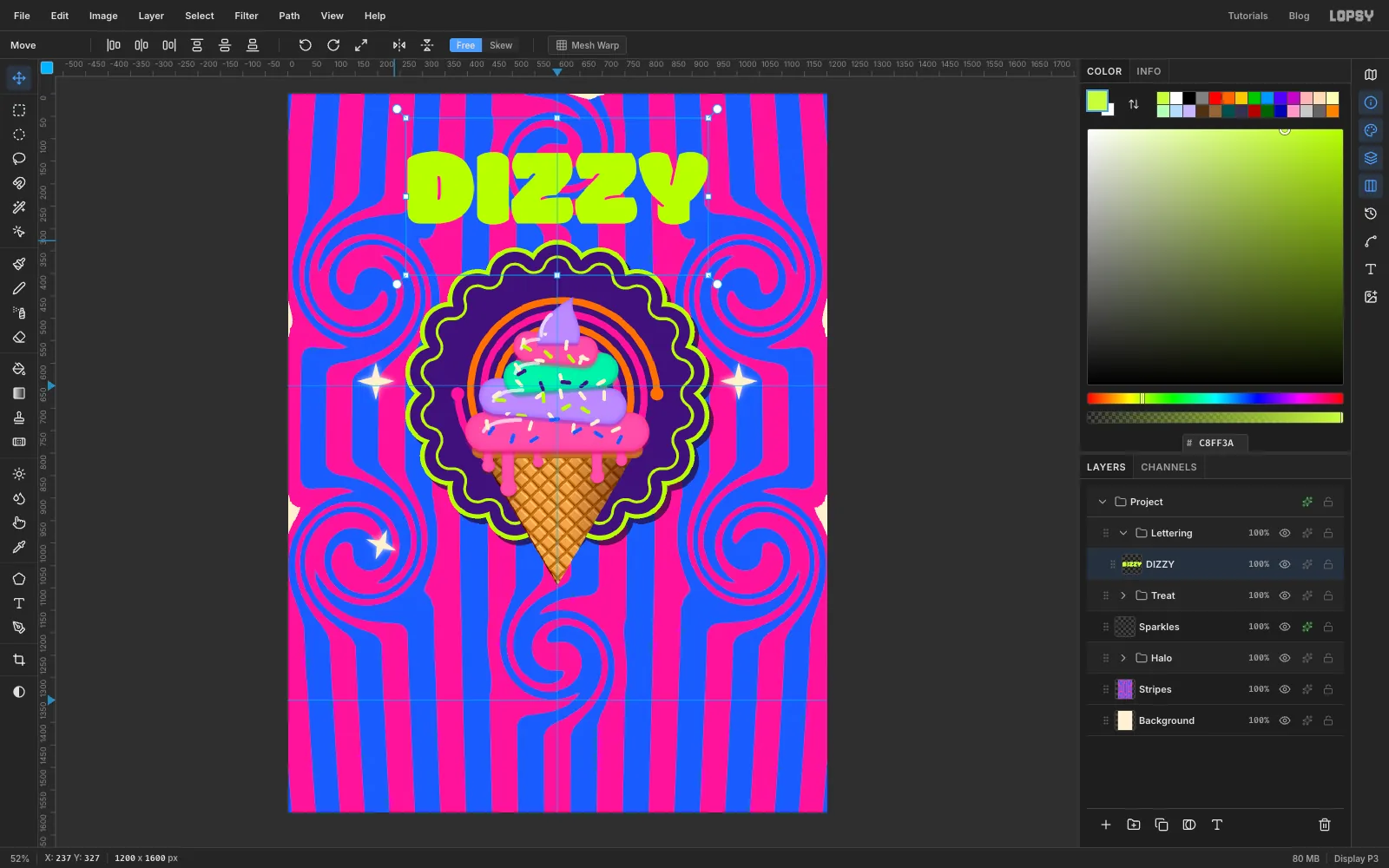This screenshot has height=868, width=1389.
Task: Pick the Magic Wand tool
Action: pos(19,207)
